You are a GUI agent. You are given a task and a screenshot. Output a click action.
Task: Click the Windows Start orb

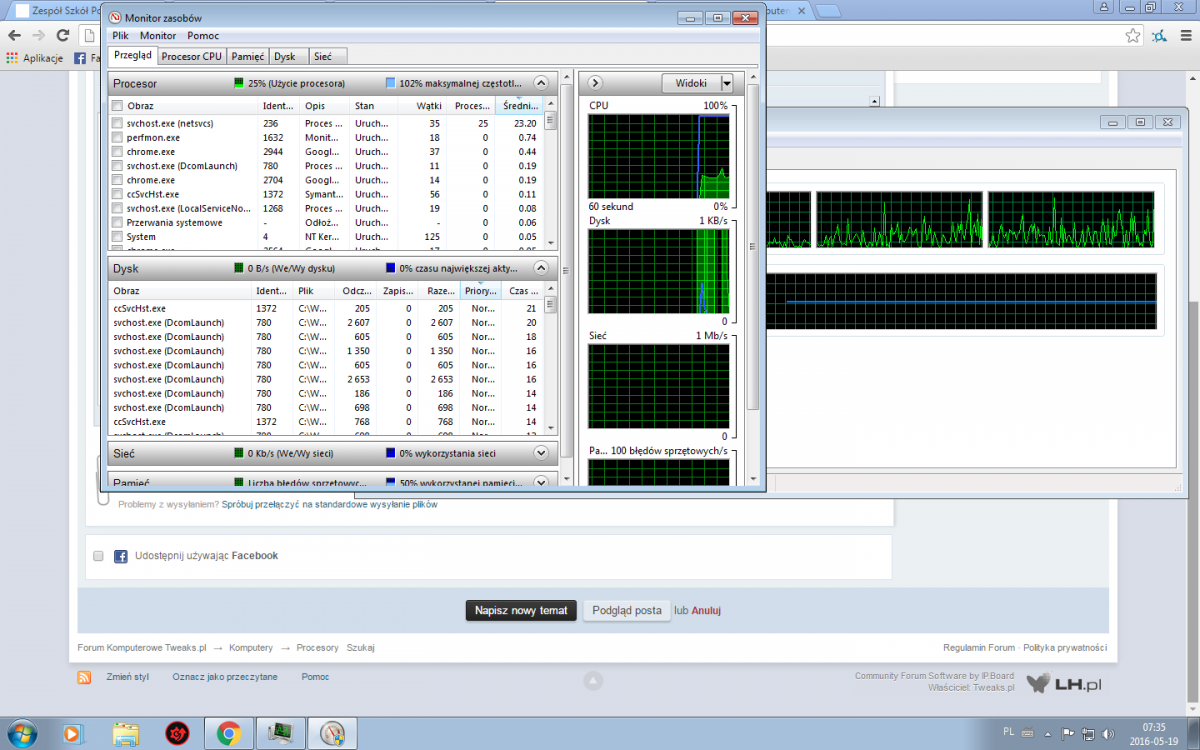[22, 733]
